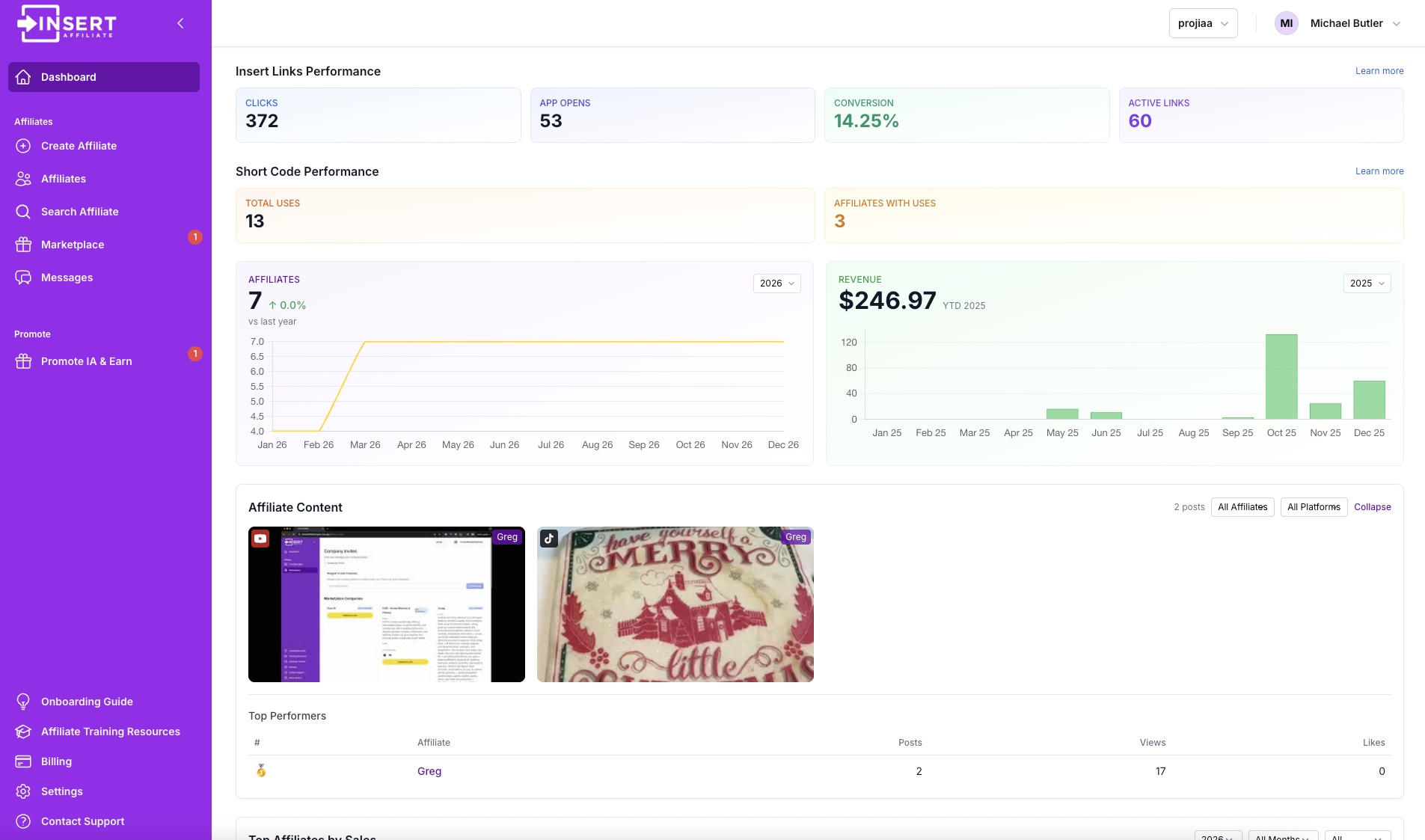Click the YouTube badge on first post
Screen dimensions: 1425x840
tap(260, 538)
